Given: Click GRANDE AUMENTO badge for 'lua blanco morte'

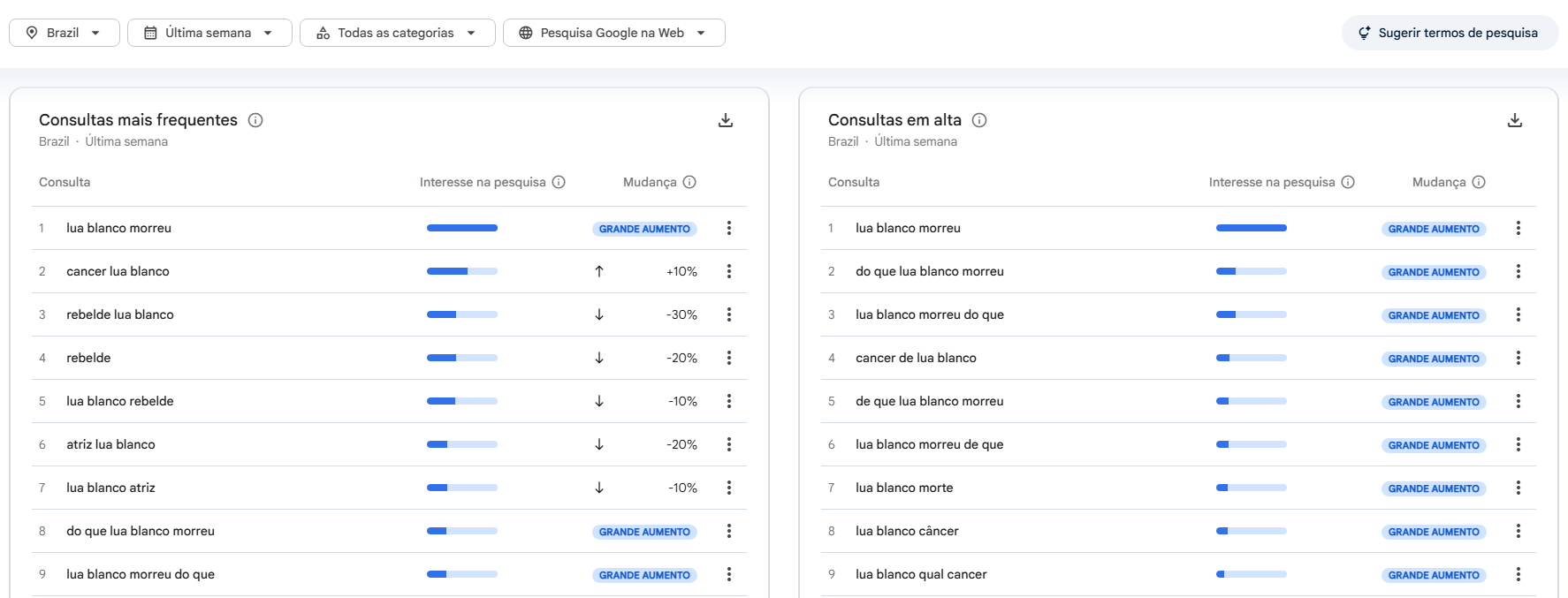Looking at the screenshot, I should click(x=1434, y=488).
